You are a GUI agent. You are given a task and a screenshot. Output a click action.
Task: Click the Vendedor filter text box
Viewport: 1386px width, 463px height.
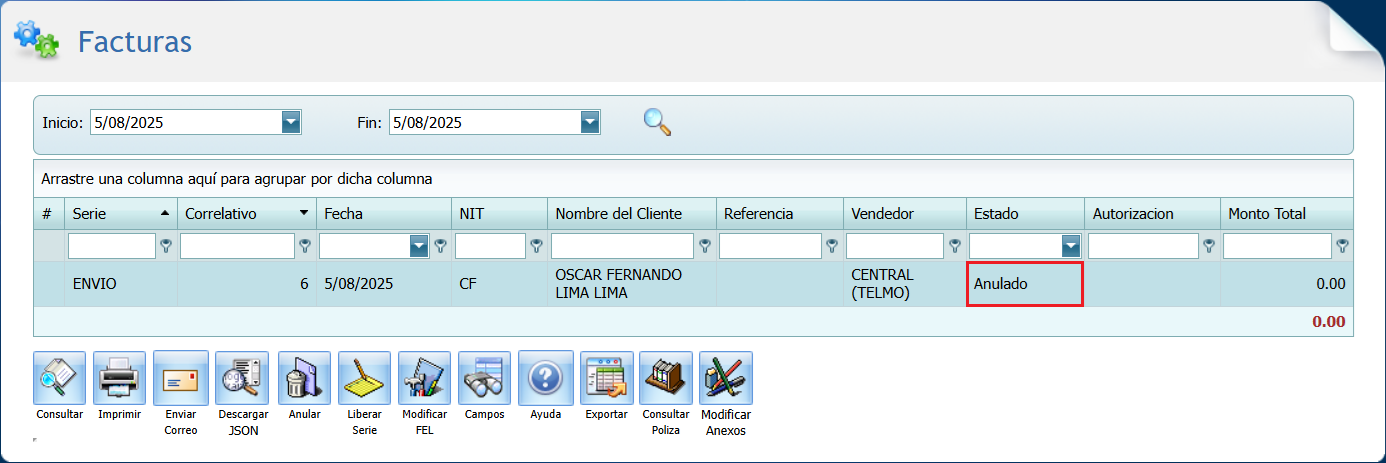pos(895,246)
